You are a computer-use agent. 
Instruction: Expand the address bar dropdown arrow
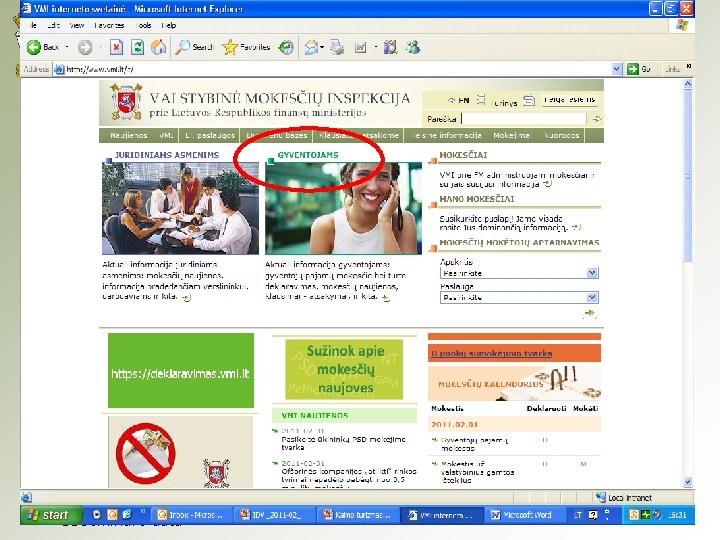(x=617, y=69)
